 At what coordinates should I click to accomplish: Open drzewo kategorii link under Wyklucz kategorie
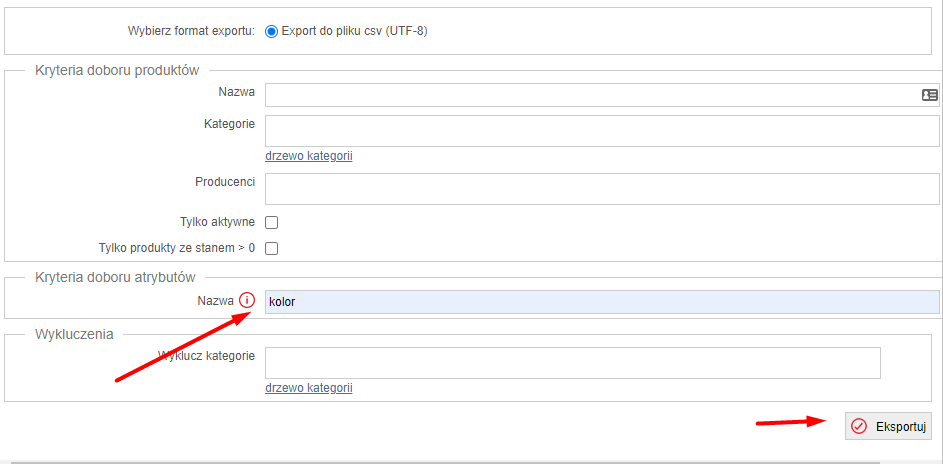coord(309,388)
